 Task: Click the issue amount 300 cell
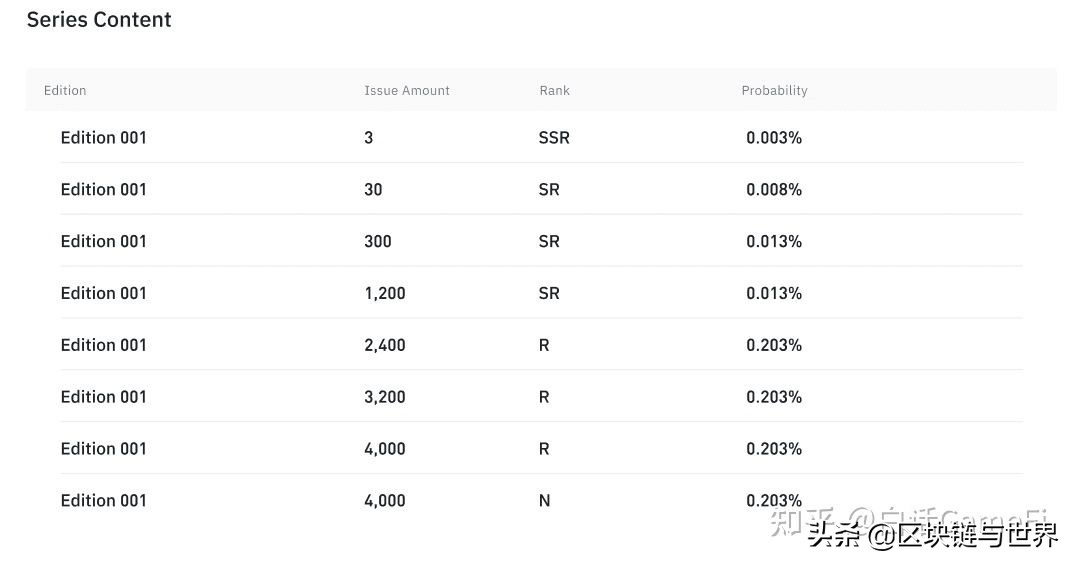point(378,242)
